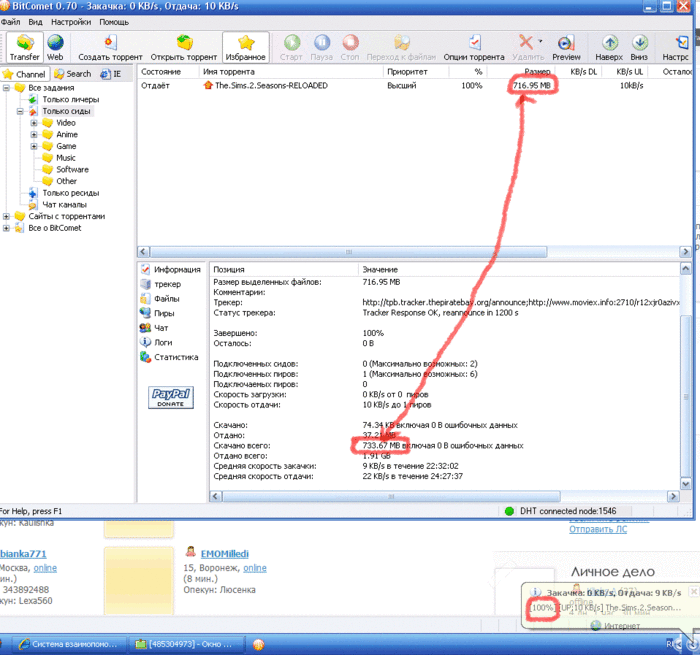Open the Помощь menu
The width and height of the screenshot is (700, 655).
(x=114, y=22)
